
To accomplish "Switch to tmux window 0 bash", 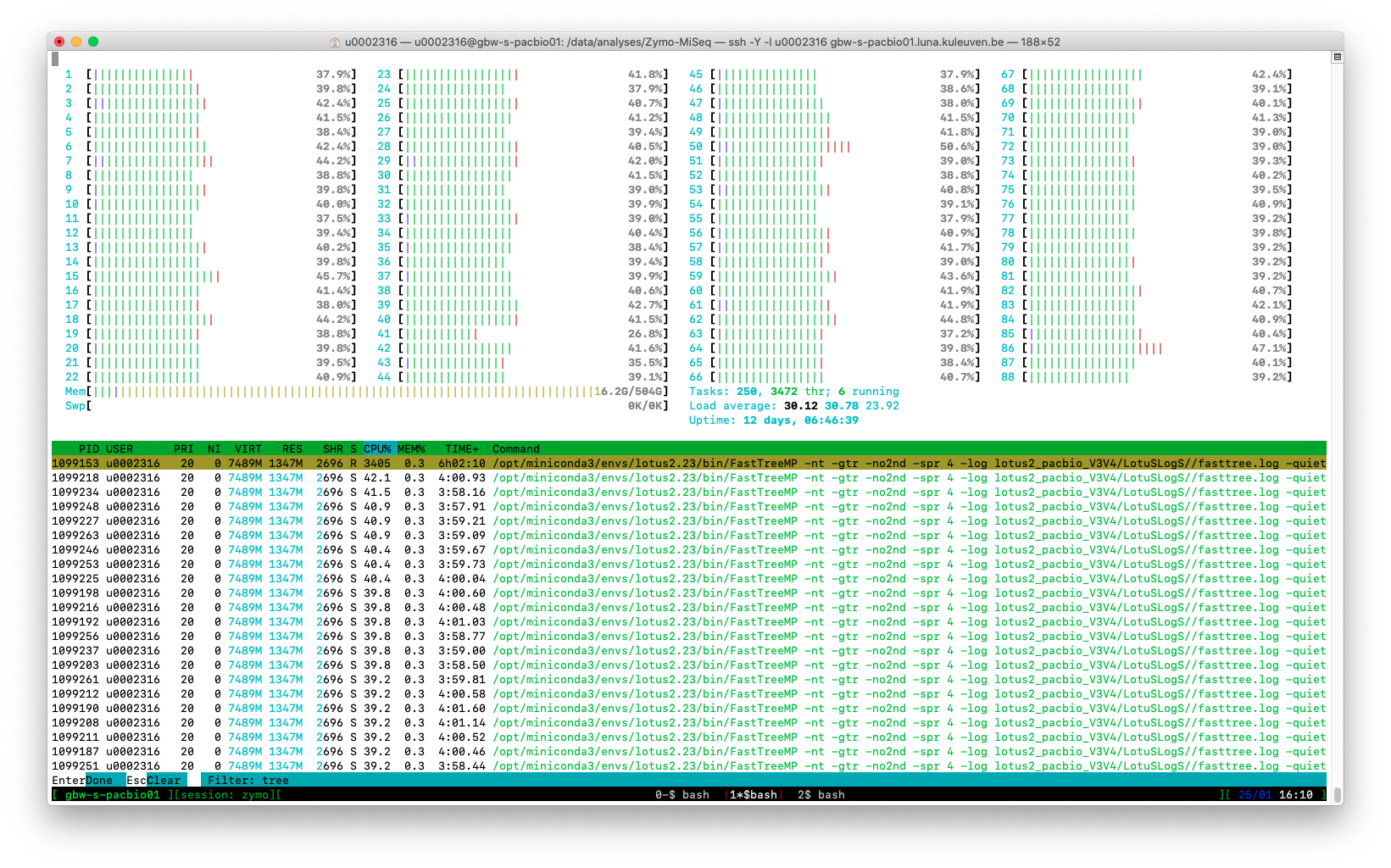I will [x=682, y=795].
